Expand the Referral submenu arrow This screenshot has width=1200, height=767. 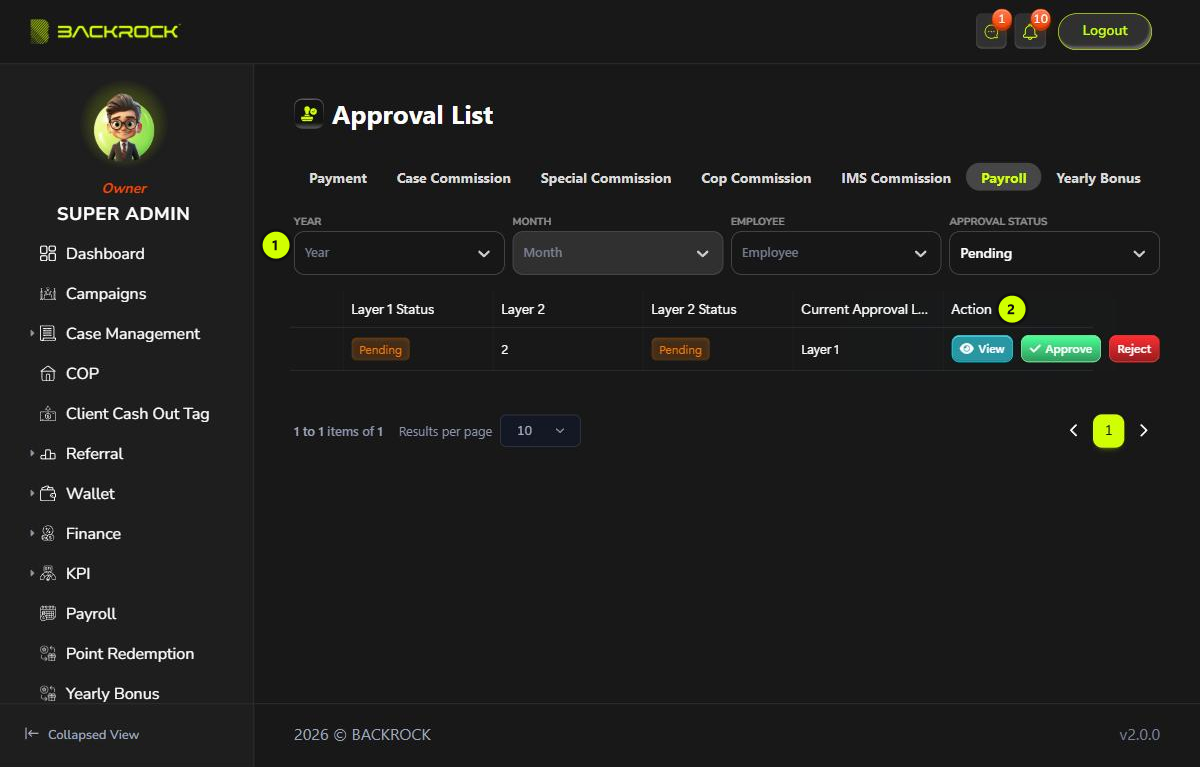[x=32, y=454]
